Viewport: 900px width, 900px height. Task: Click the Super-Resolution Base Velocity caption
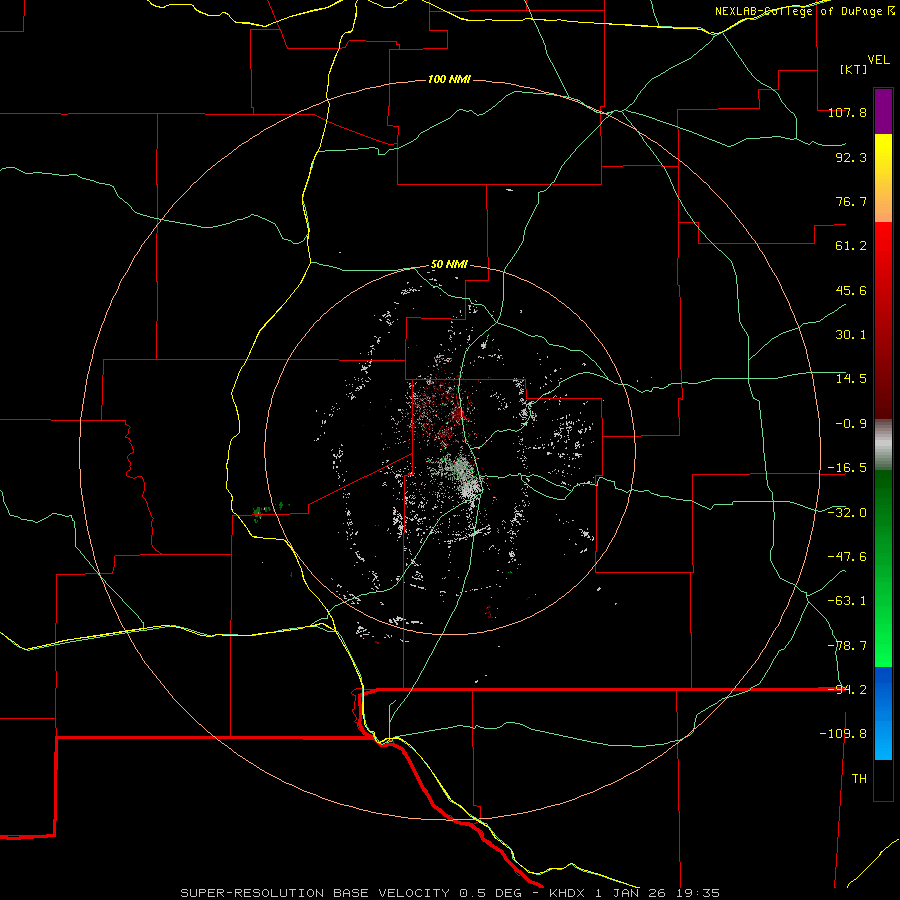[450, 893]
